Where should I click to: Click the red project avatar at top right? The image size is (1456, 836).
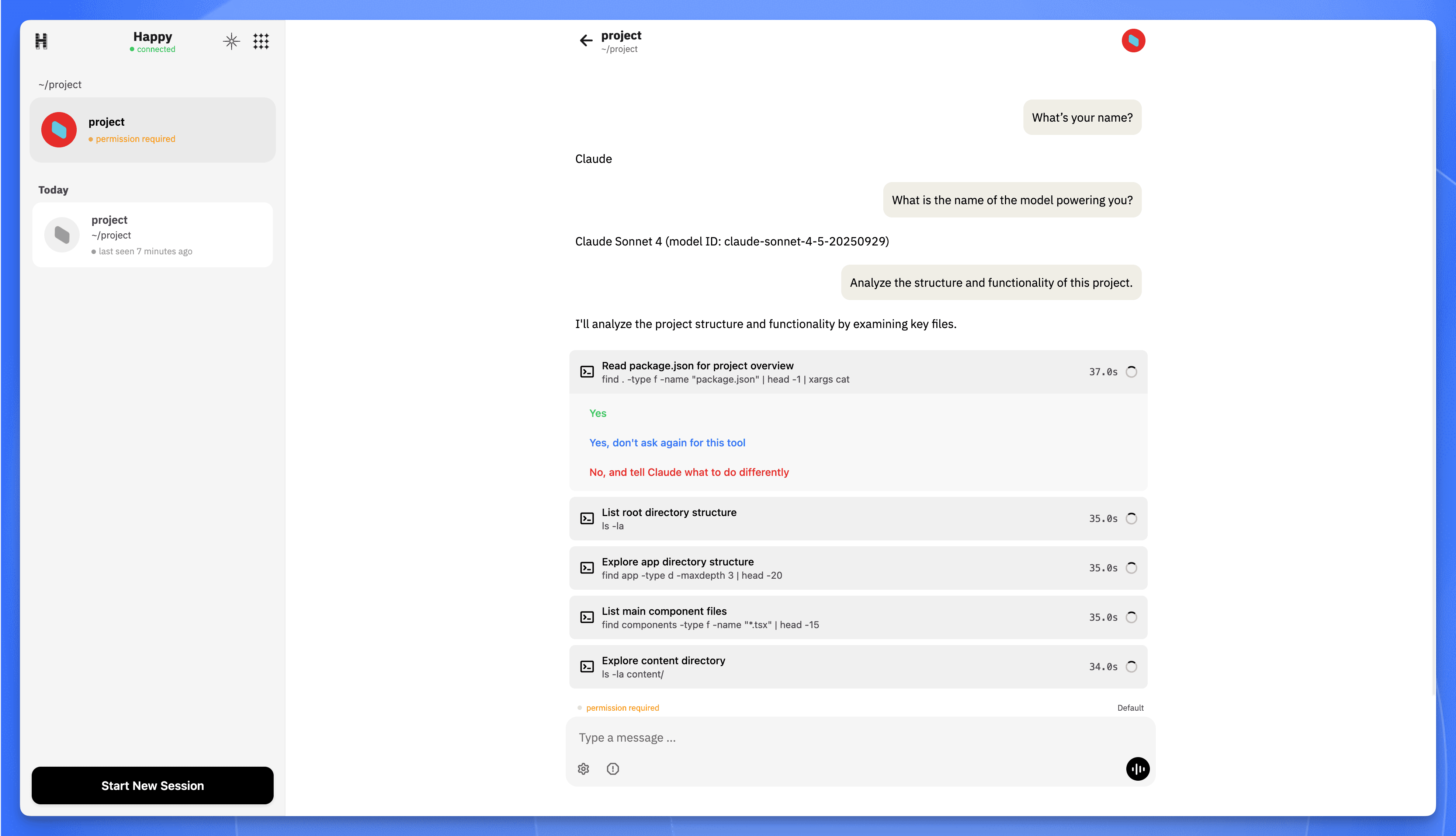[1133, 40]
